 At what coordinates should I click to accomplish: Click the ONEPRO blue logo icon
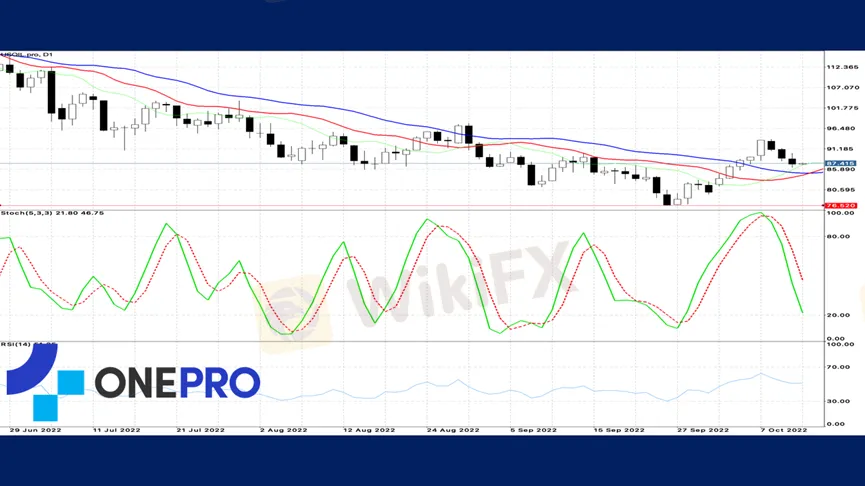click(45, 382)
